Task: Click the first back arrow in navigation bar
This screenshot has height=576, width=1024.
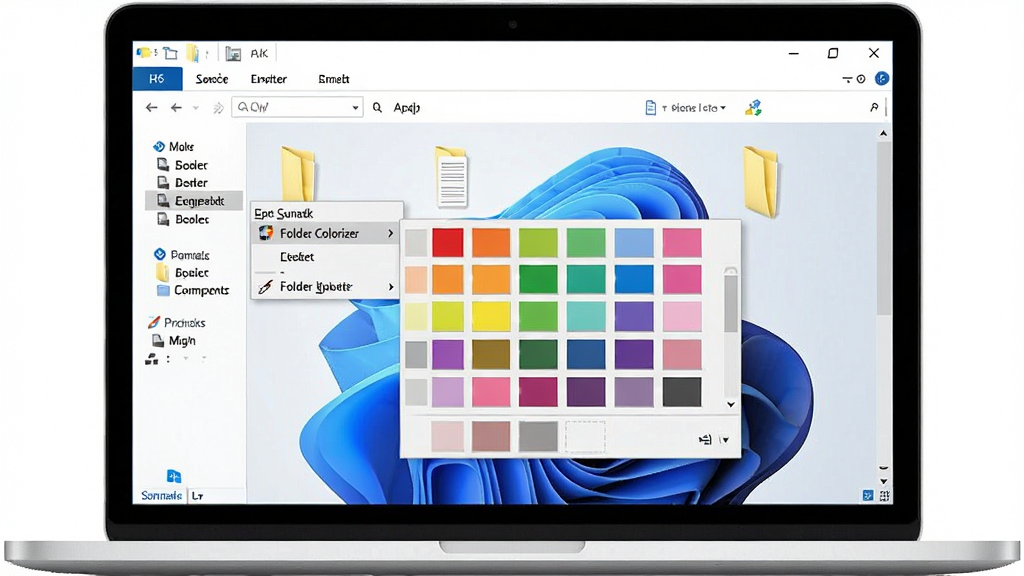Action: (x=152, y=107)
